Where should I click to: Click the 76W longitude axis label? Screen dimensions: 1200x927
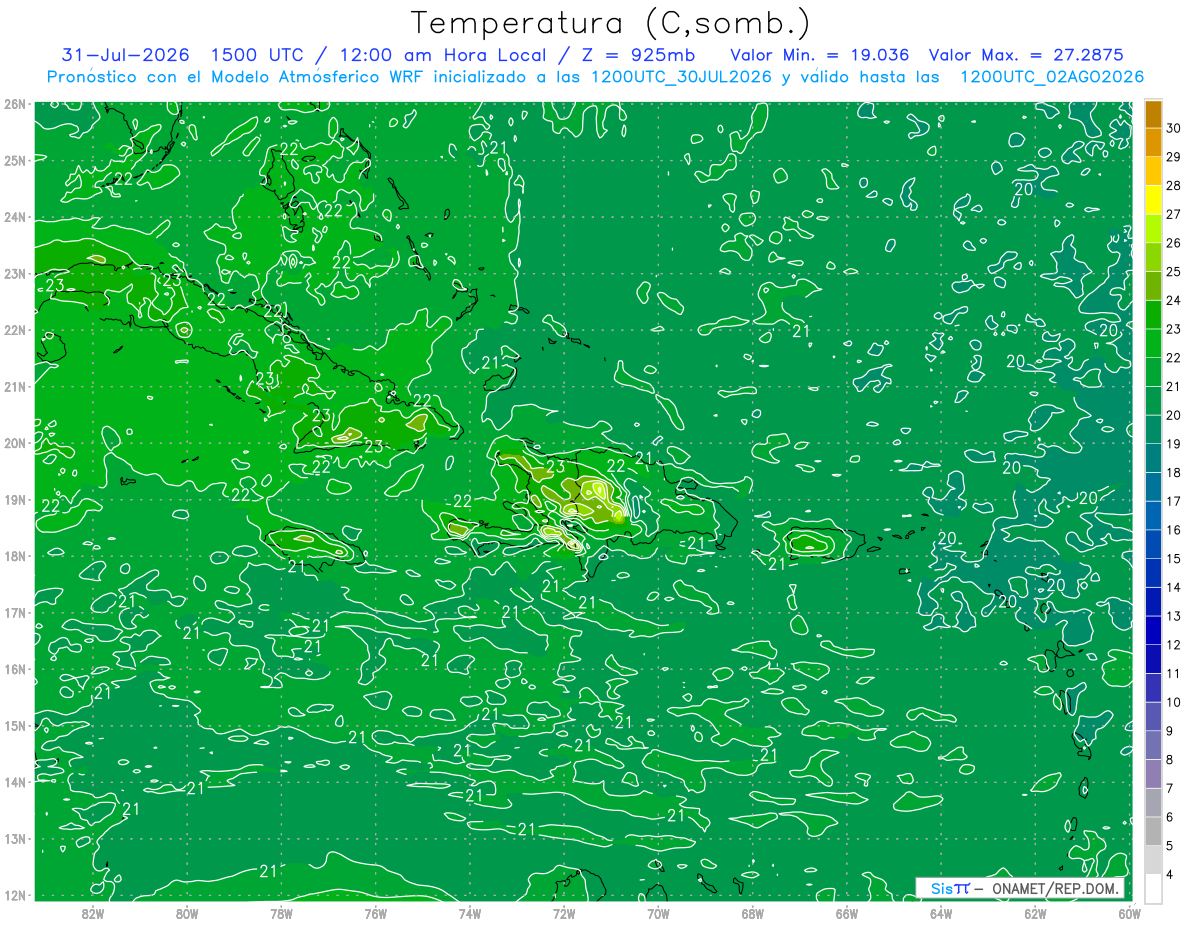(x=376, y=913)
